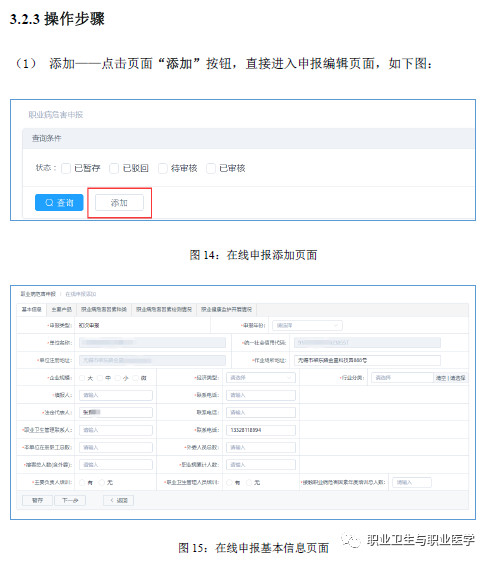Select the 基本信息 tab
The image size is (490, 562).
pos(32,309)
